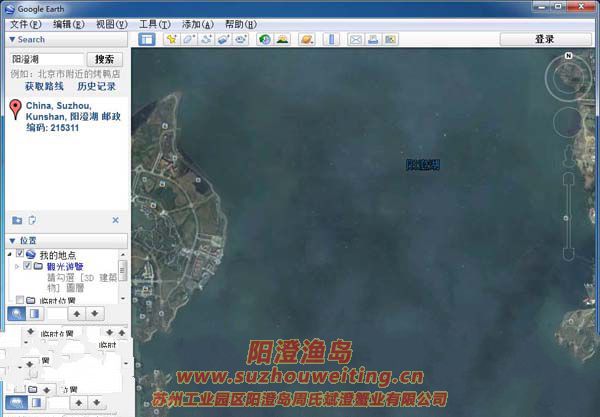This screenshot has height=417, width=600.
Task: Open the 工具(T) menu
Action: [x=153, y=23]
